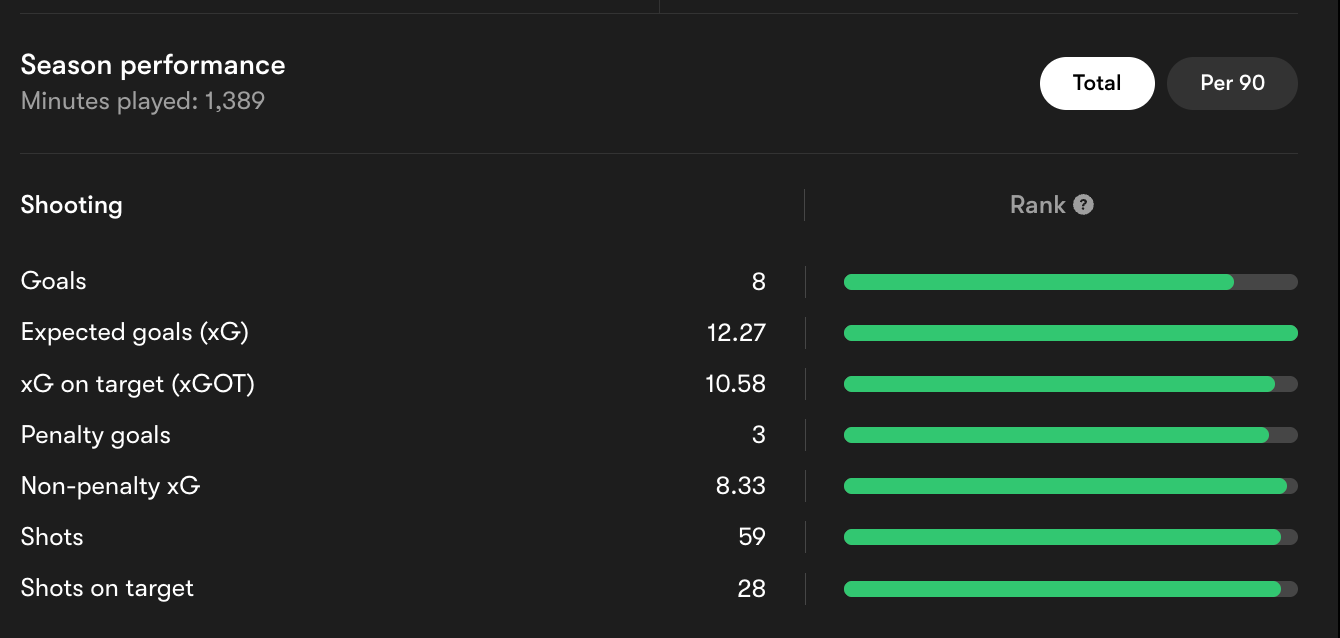This screenshot has width=1340, height=638.
Task: Click the Non-penalty xG rank bar
Action: click(x=1070, y=486)
